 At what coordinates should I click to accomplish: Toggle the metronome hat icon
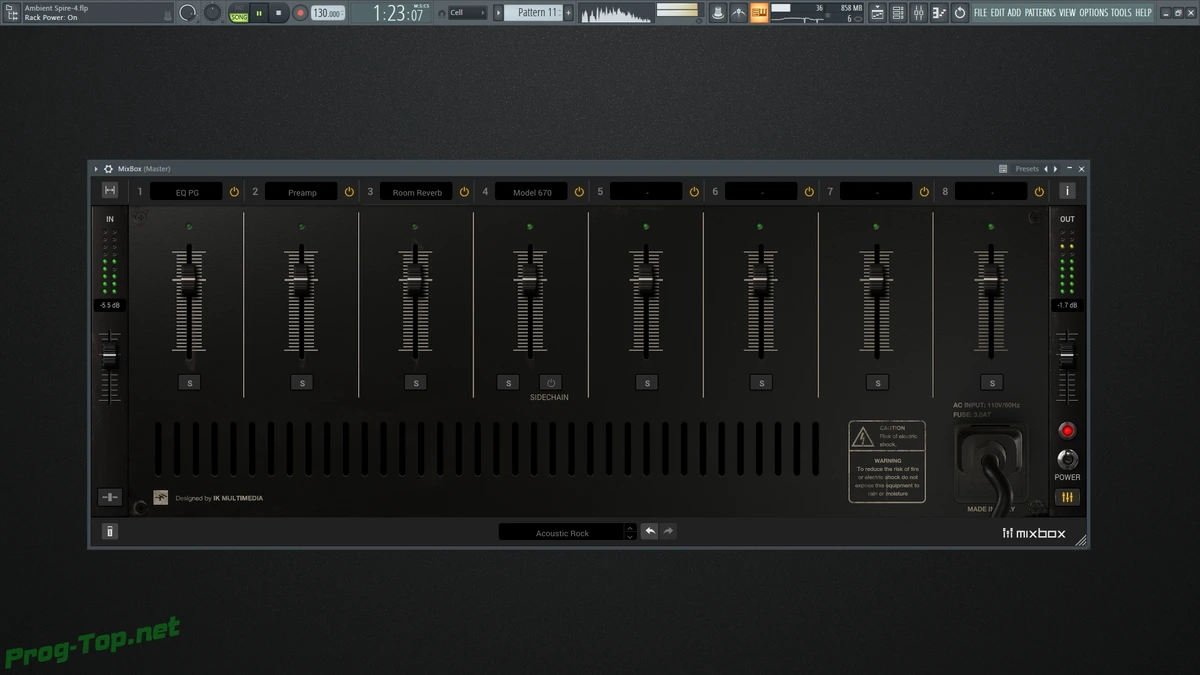[718, 13]
